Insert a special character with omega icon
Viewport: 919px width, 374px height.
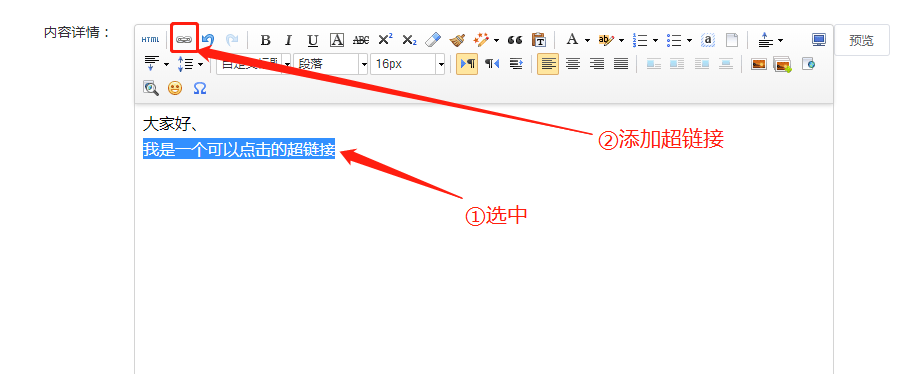pyautogui.click(x=200, y=88)
